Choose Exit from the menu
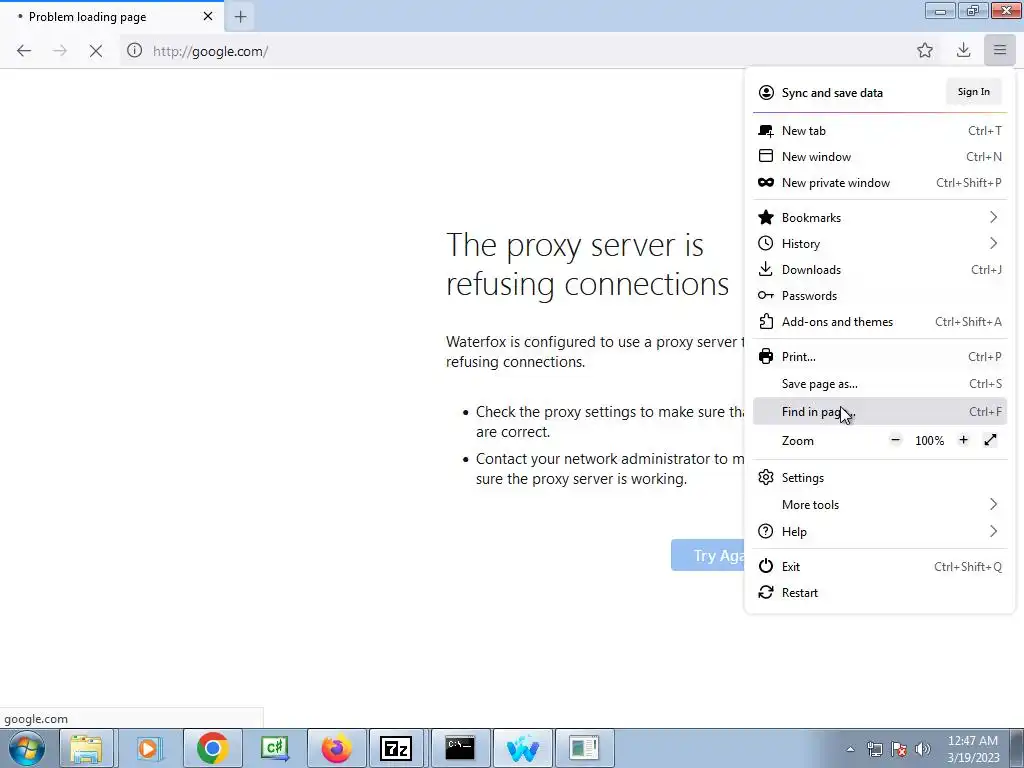The image size is (1024, 768). (880, 567)
